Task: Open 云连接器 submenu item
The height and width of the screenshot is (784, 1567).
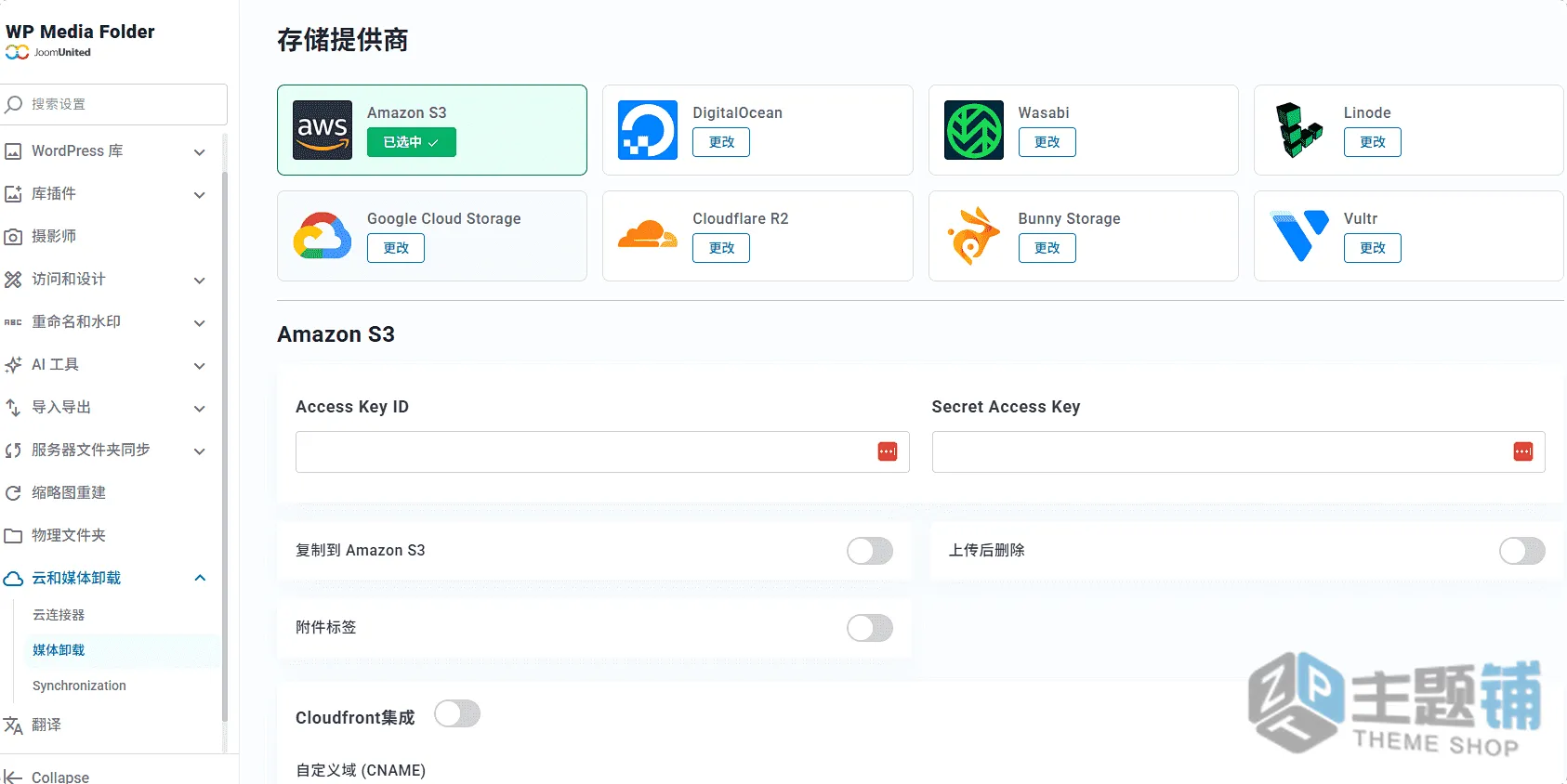Action: coord(59,615)
